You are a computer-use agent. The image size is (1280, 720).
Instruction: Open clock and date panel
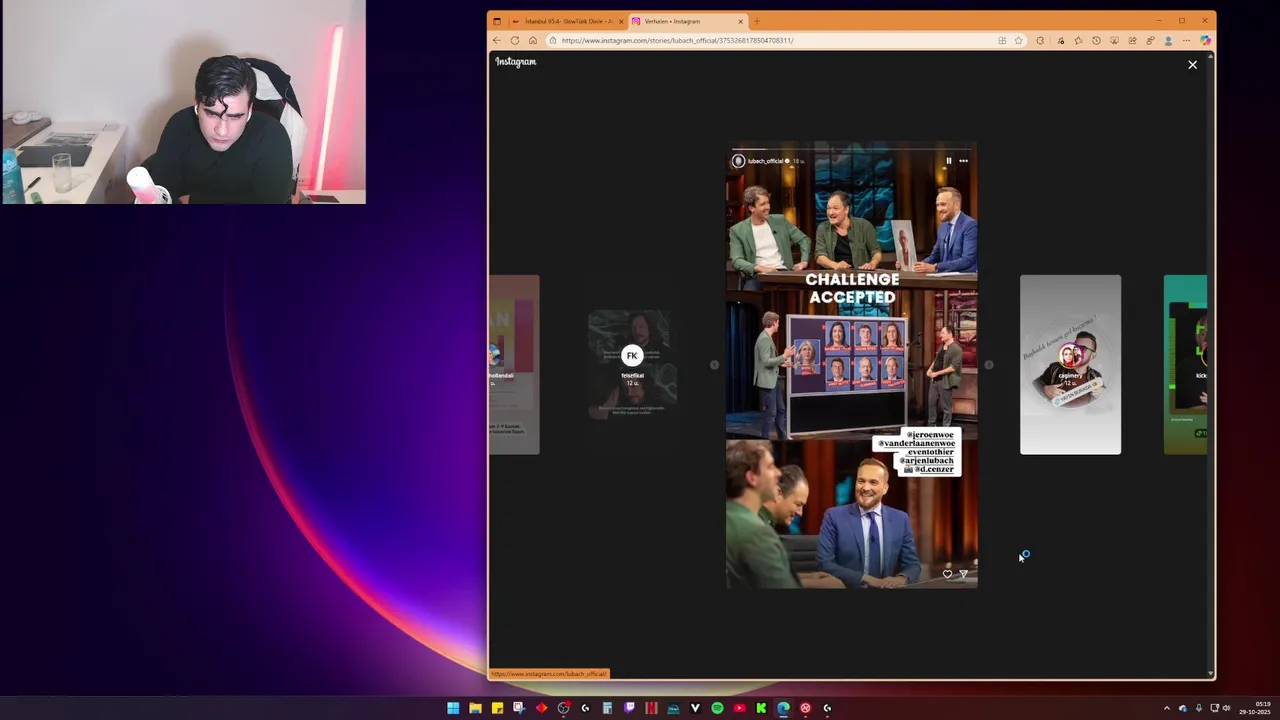tap(1256, 708)
